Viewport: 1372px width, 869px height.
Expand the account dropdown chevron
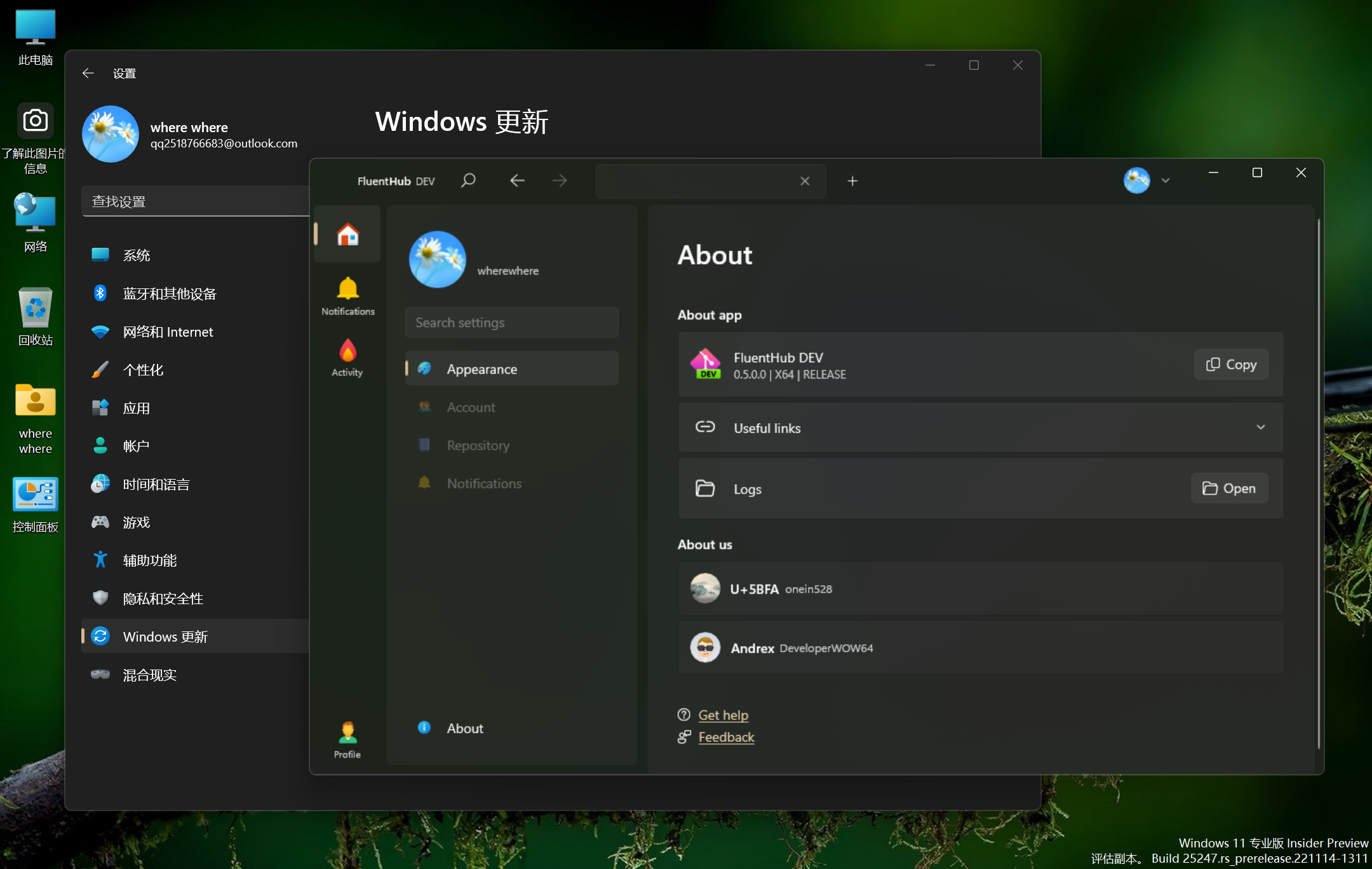click(x=1166, y=180)
